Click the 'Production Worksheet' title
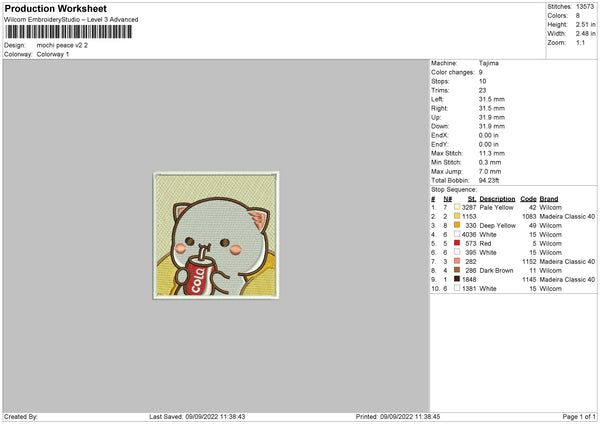The image size is (600, 424). (x=55, y=8)
